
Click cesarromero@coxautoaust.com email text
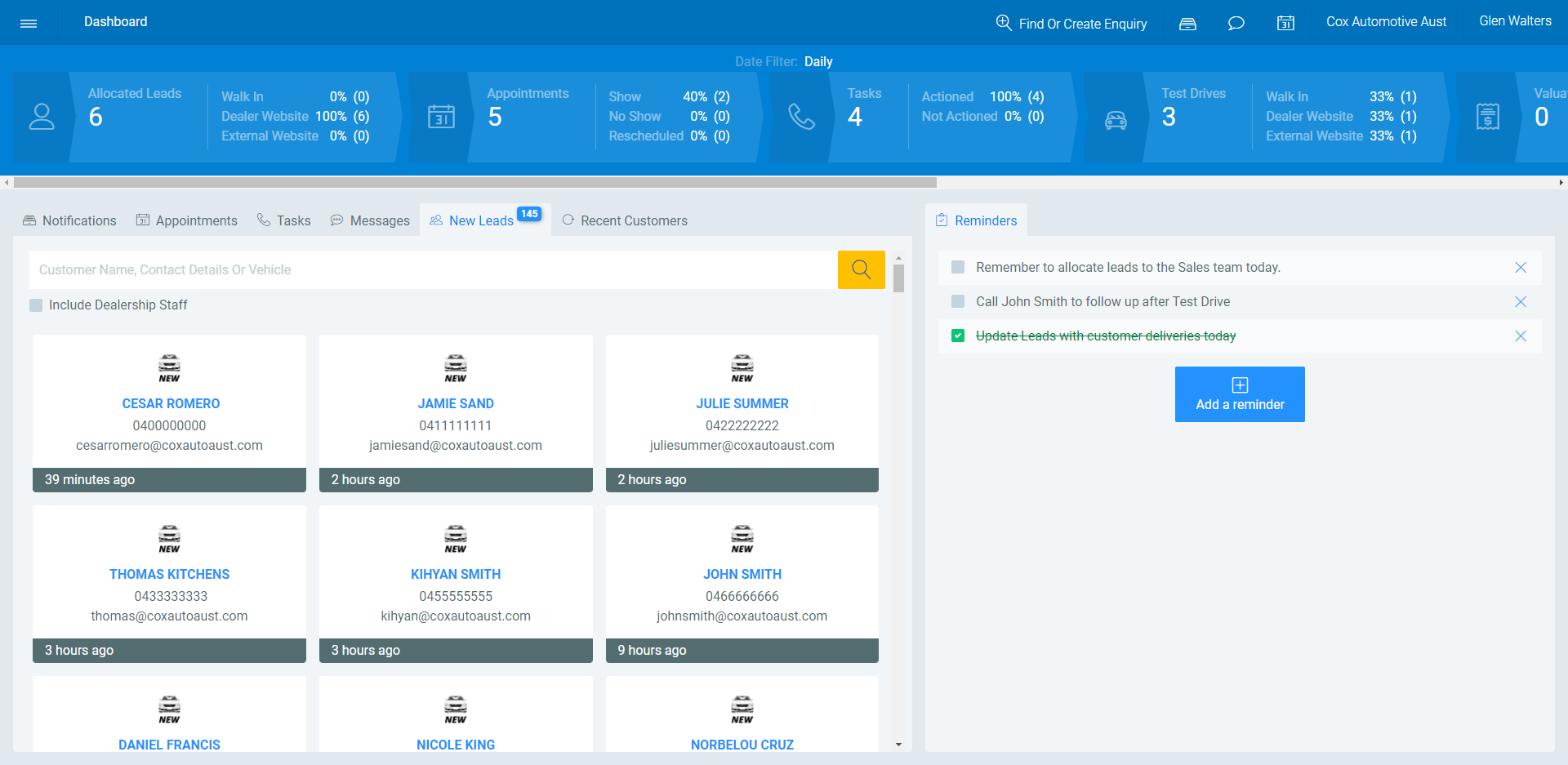pos(169,446)
